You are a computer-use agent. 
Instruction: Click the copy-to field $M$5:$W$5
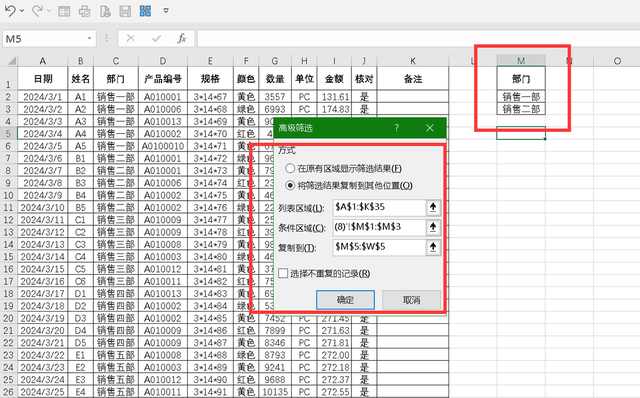click(x=379, y=247)
